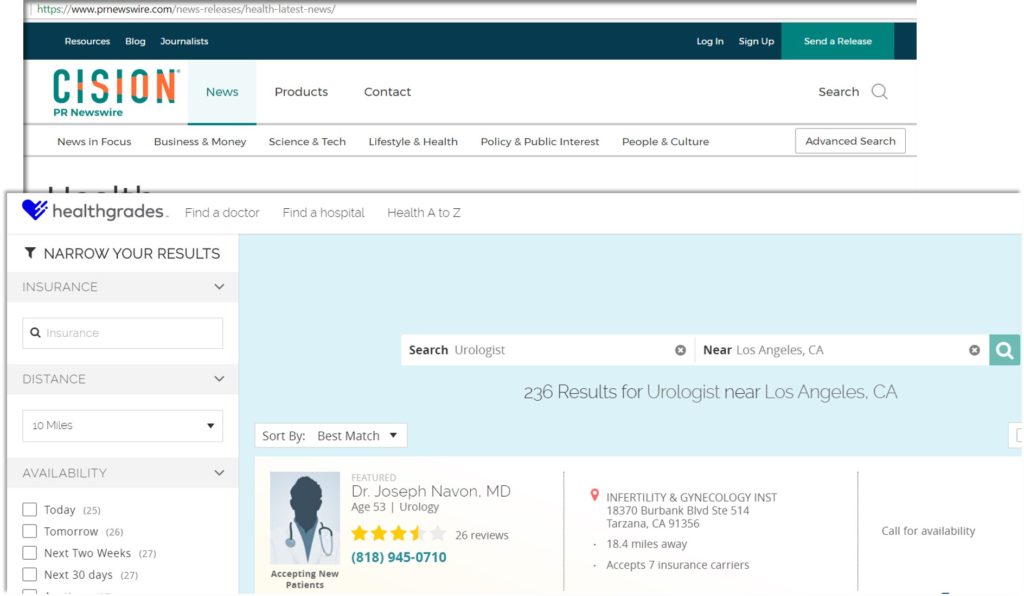Click '18.4 miles away' text
The image size is (1024, 596).
click(x=647, y=544)
